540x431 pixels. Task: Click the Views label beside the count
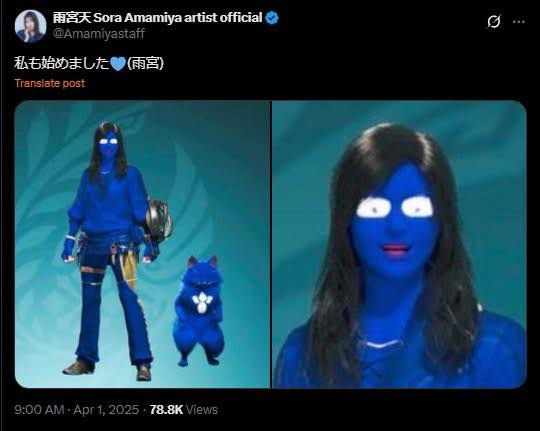click(x=202, y=410)
